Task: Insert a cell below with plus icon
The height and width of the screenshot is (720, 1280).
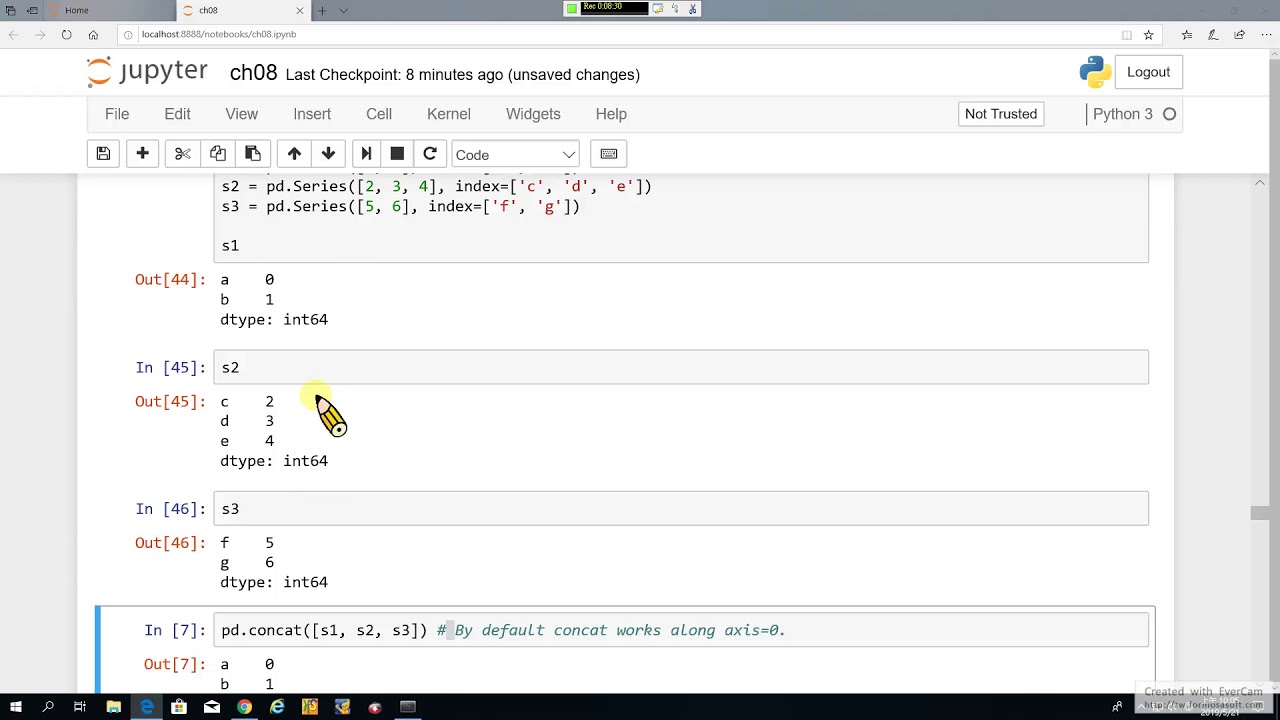Action: tap(142, 154)
